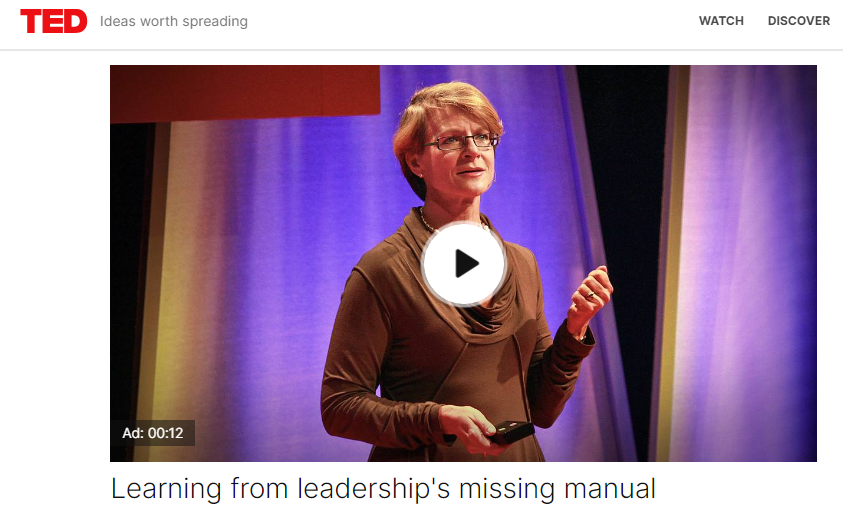Play the video with the round play button
Screen dimensions: 843x508
pyautogui.click(x=463, y=264)
